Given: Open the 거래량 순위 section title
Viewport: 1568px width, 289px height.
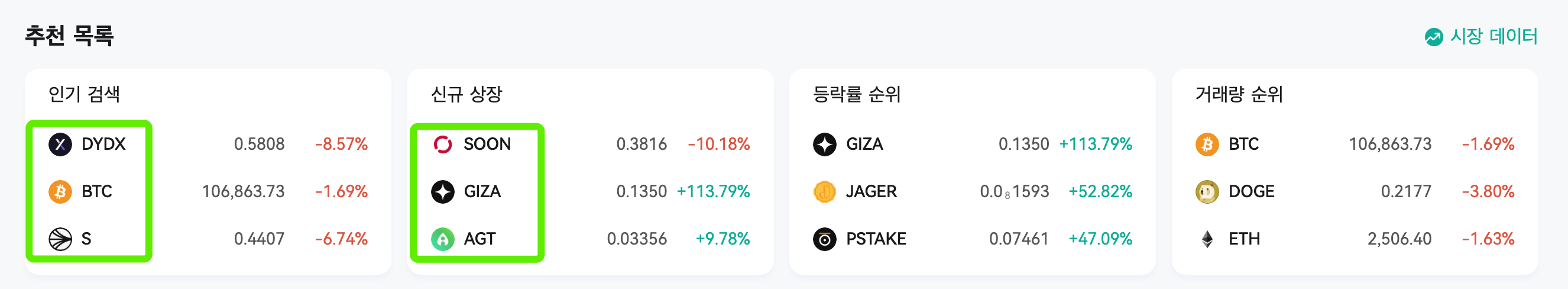Looking at the screenshot, I should click(x=1239, y=94).
